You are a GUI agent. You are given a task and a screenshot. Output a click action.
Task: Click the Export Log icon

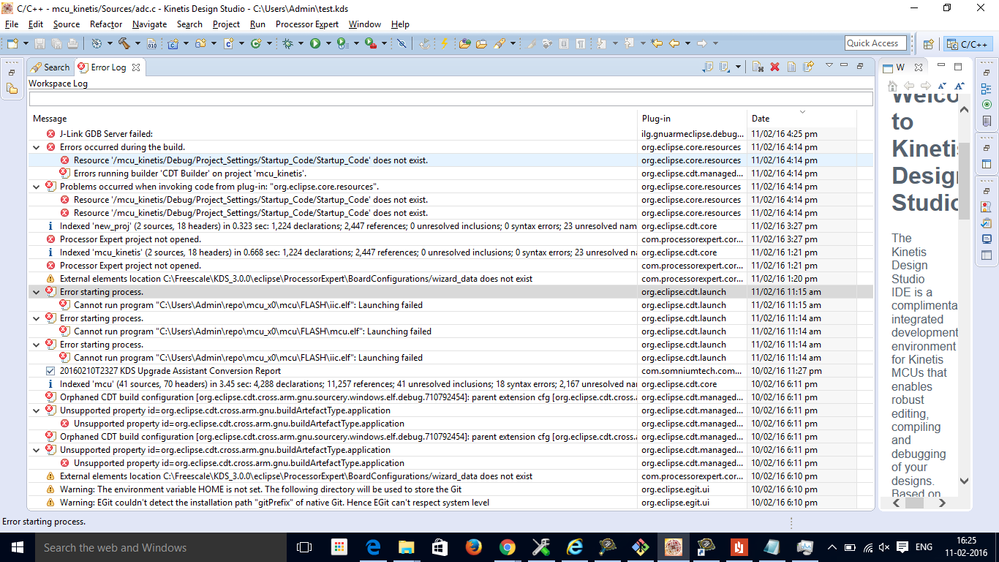(708, 66)
